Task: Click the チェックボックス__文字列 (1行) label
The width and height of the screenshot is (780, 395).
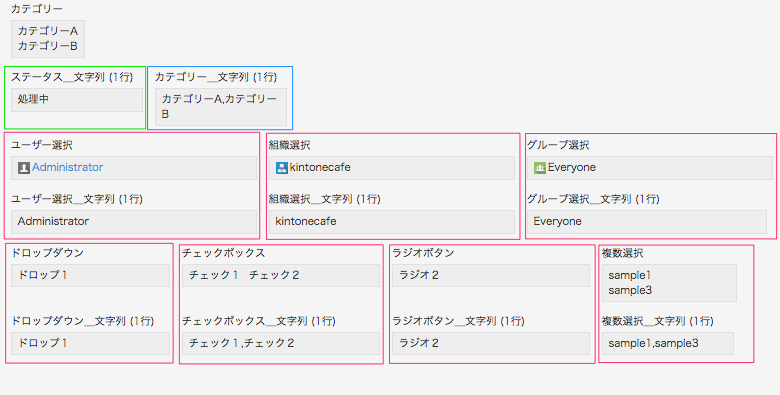Action: 259,321
